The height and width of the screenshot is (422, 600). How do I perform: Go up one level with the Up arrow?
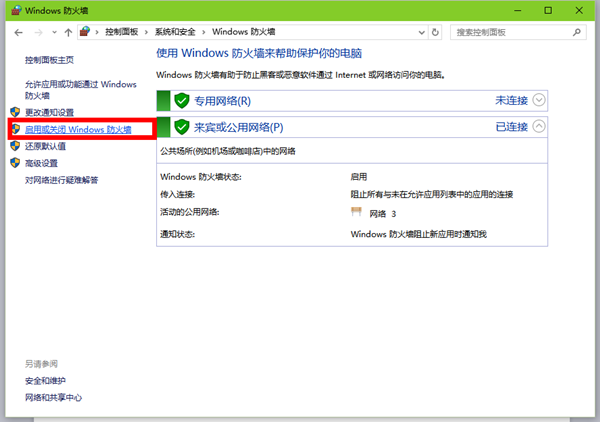pos(68,33)
